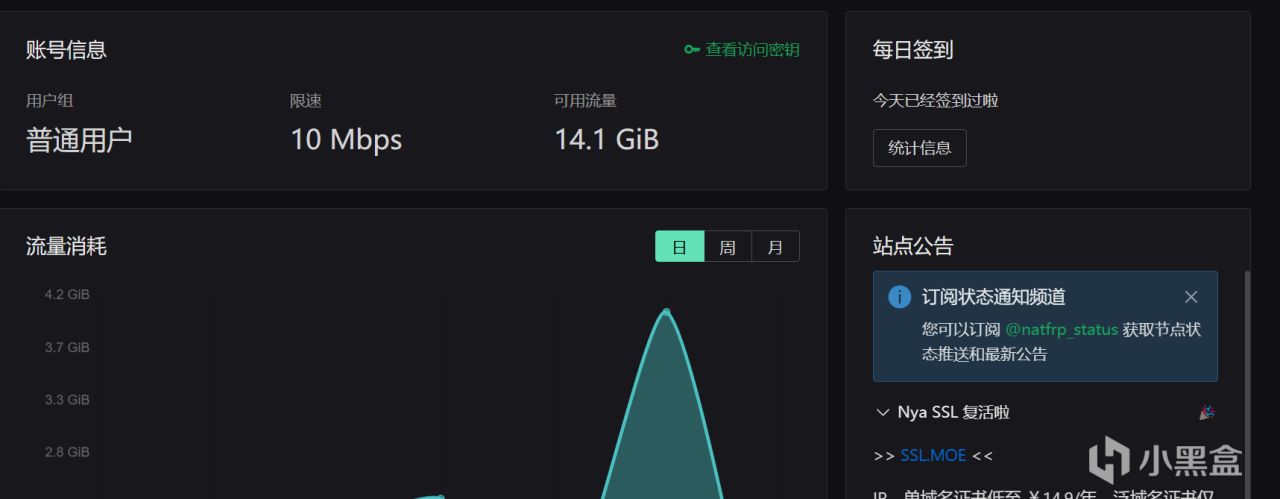The image size is (1280, 499).
Task: Dismiss the 订阅状态通知频道 notice
Action: (x=1191, y=297)
